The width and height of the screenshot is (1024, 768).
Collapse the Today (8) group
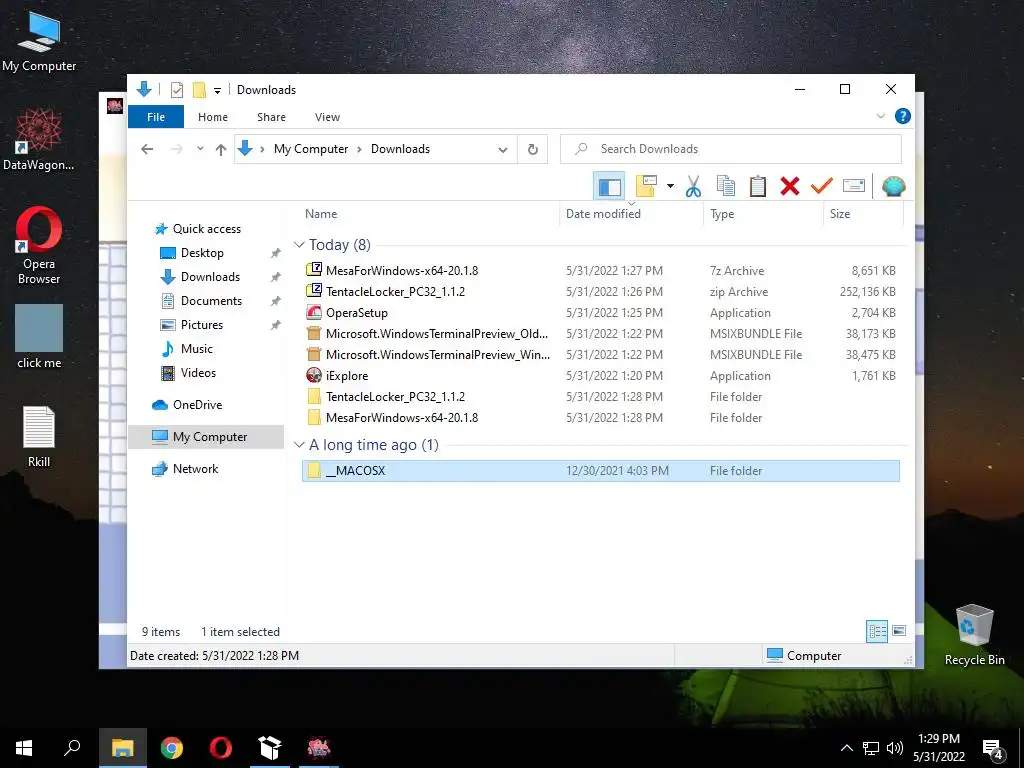[299, 245]
